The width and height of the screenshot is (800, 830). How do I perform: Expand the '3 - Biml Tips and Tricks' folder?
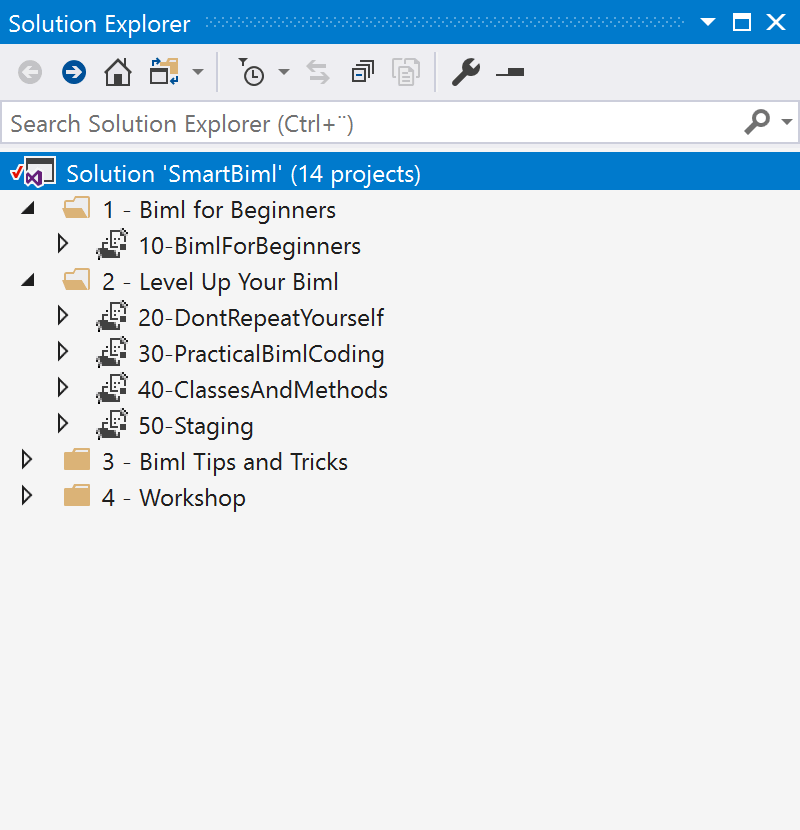point(28,461)
